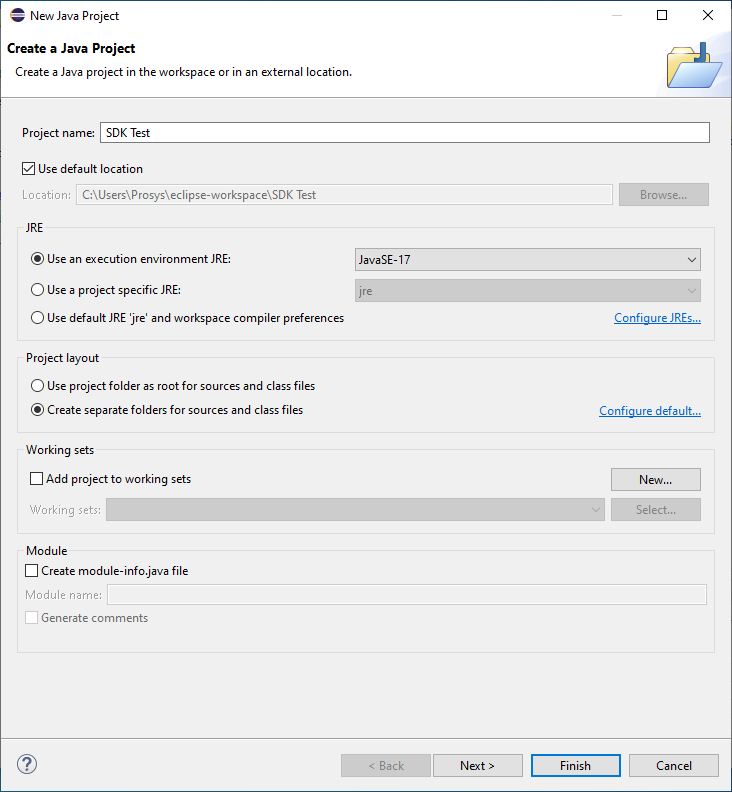Select Create separate folders radio button
Screen dimensions: 732x792
pos(38,410)
